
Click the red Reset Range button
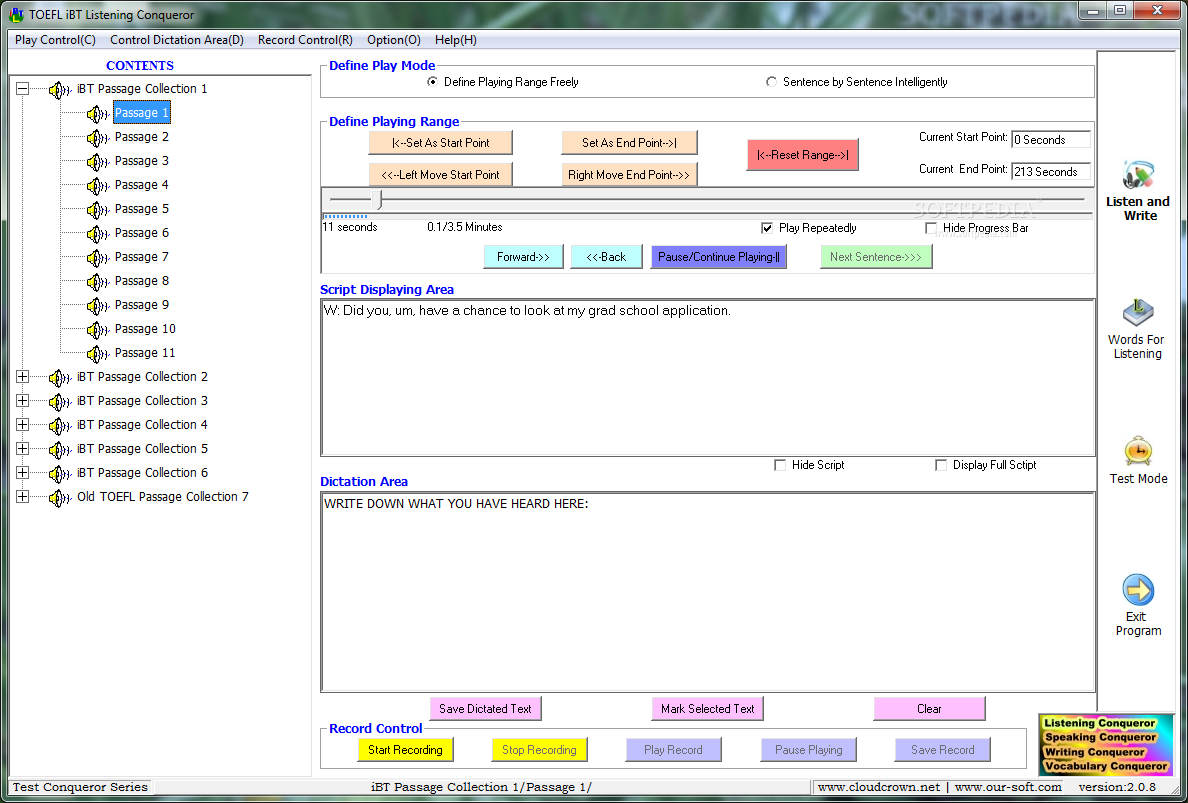click(802, 155)
